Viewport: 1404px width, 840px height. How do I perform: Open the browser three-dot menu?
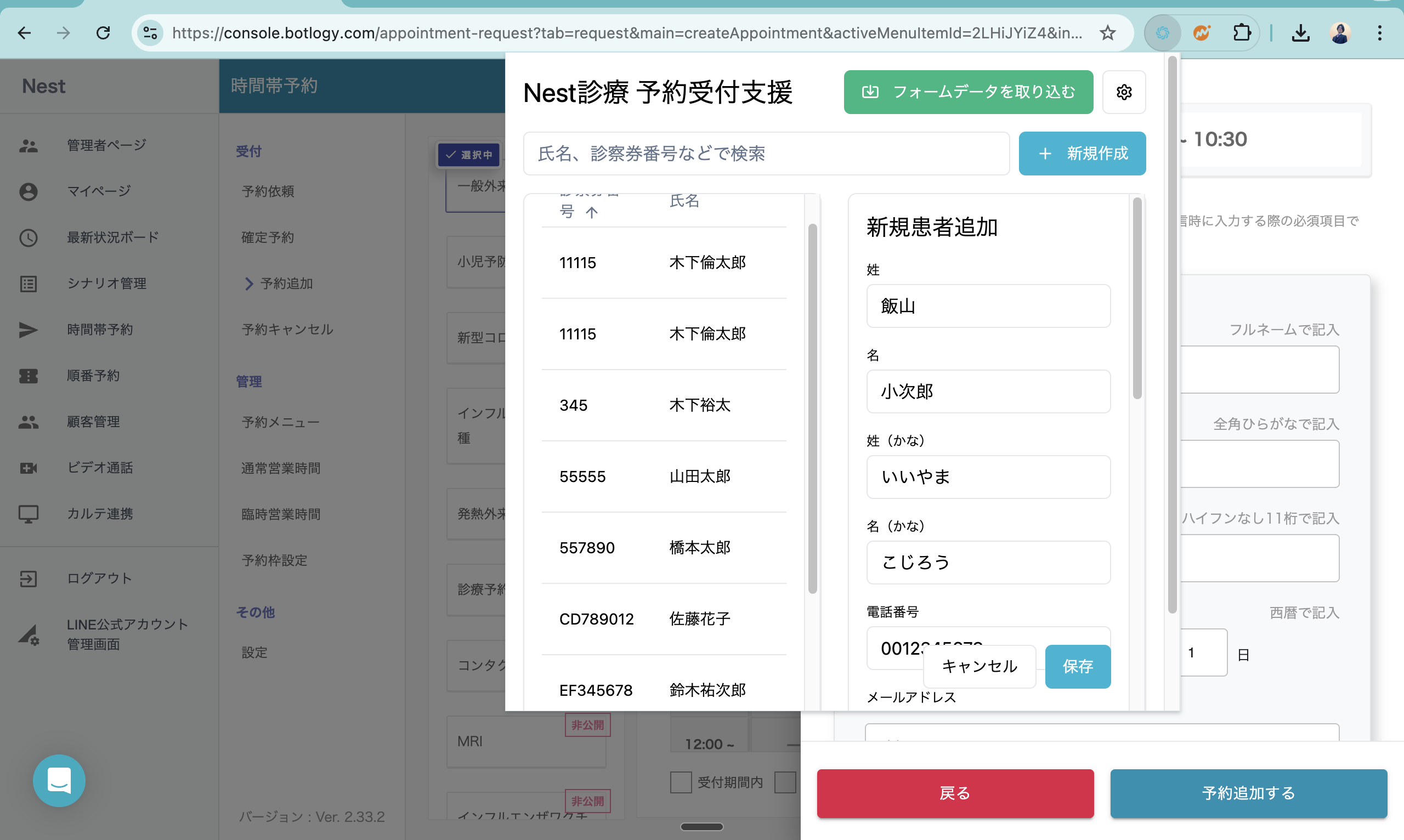[1380, 33]
